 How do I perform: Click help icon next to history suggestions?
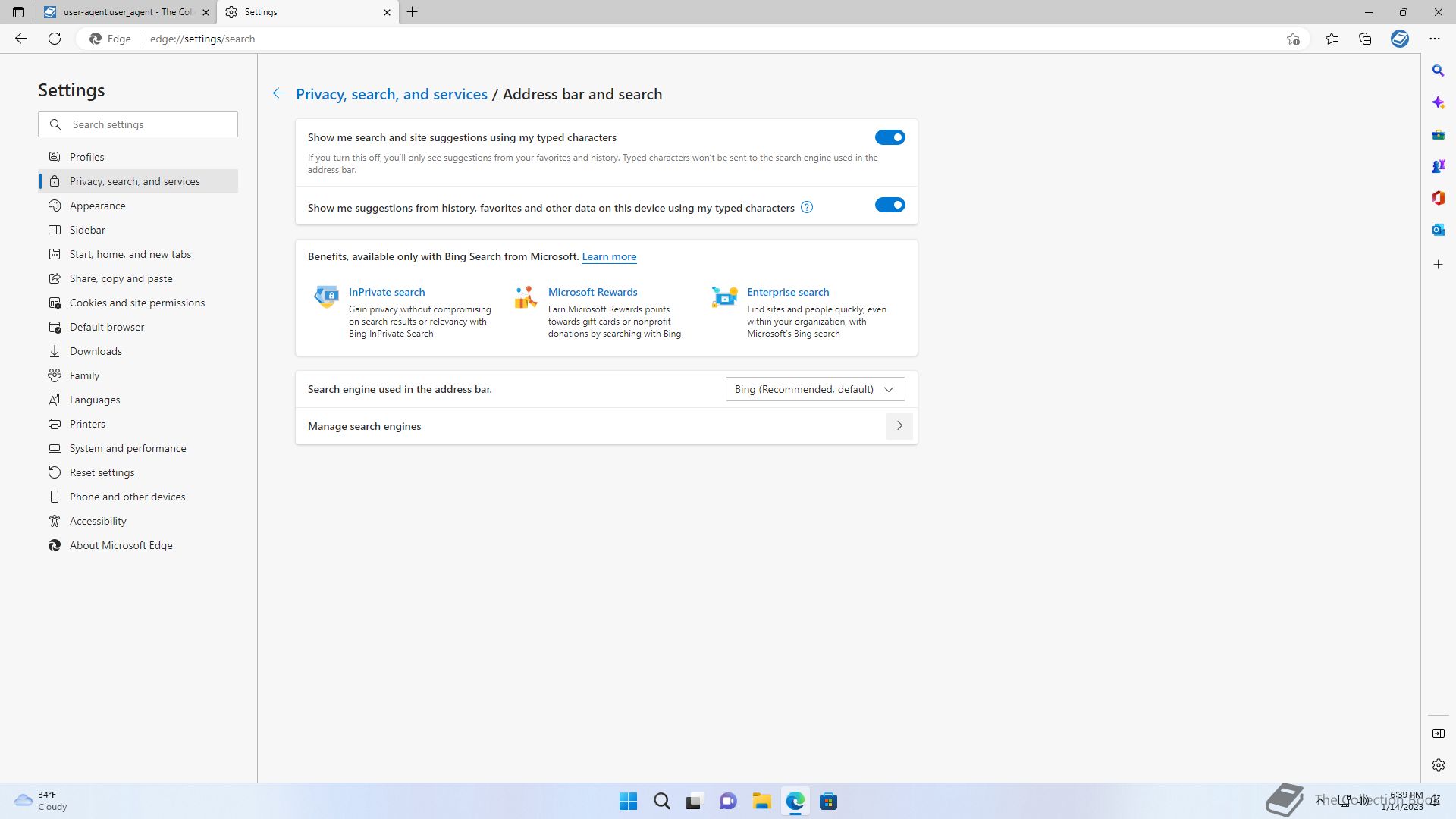pyautogui.click(x=807, y=207)
